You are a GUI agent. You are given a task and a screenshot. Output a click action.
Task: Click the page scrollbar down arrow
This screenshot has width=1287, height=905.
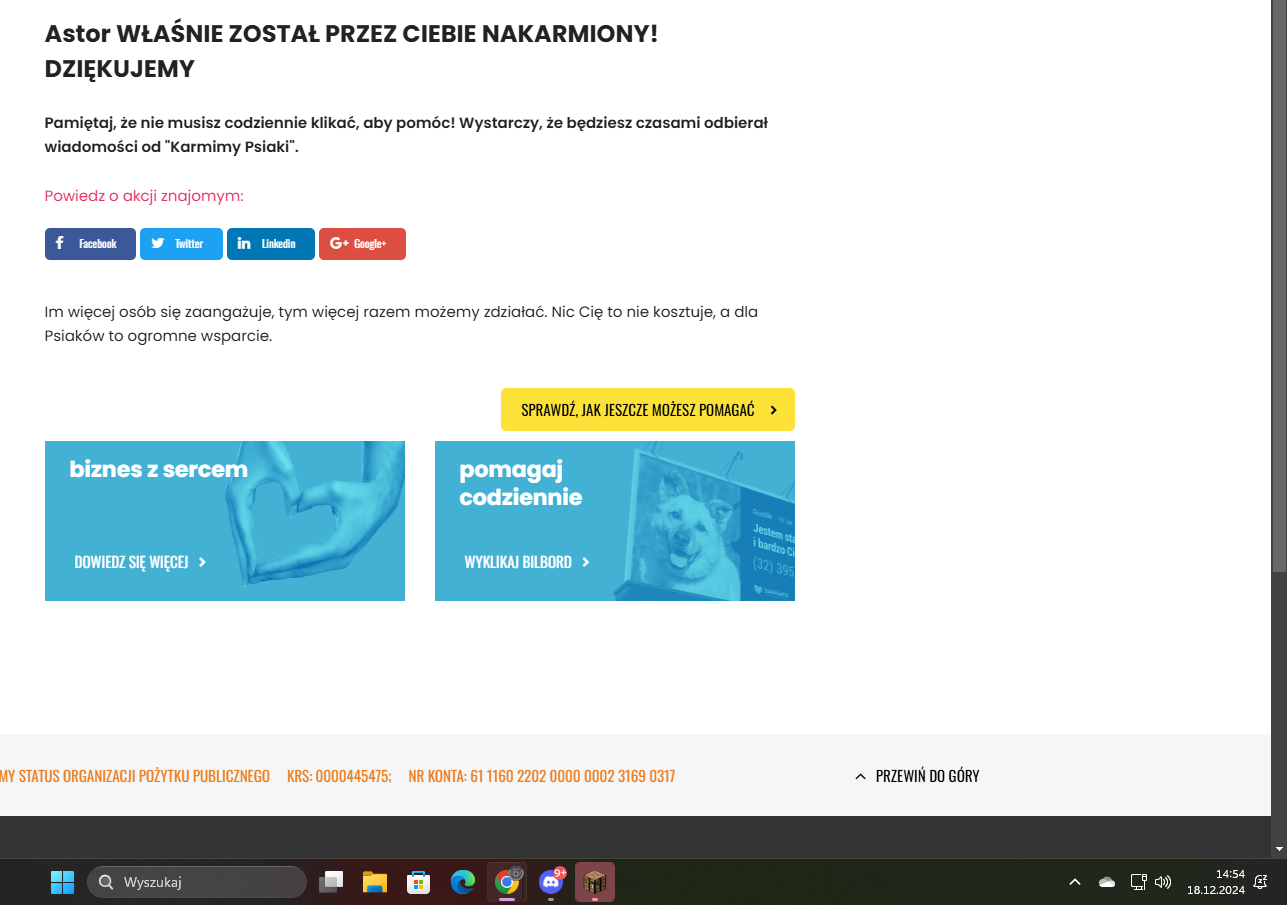coord(1279,849)
